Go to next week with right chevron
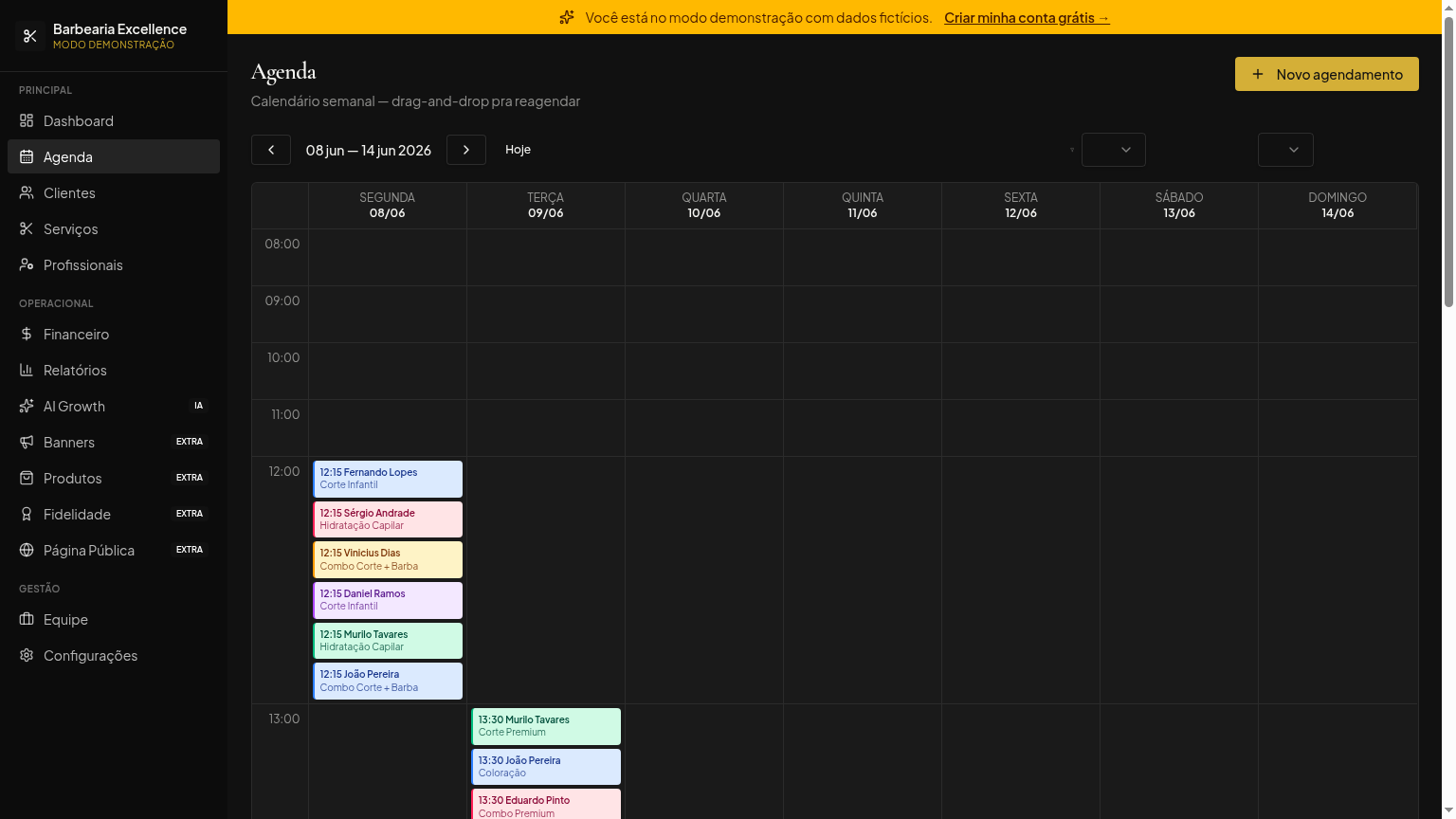The image size is (1456, 819). (x=466, y=150)
